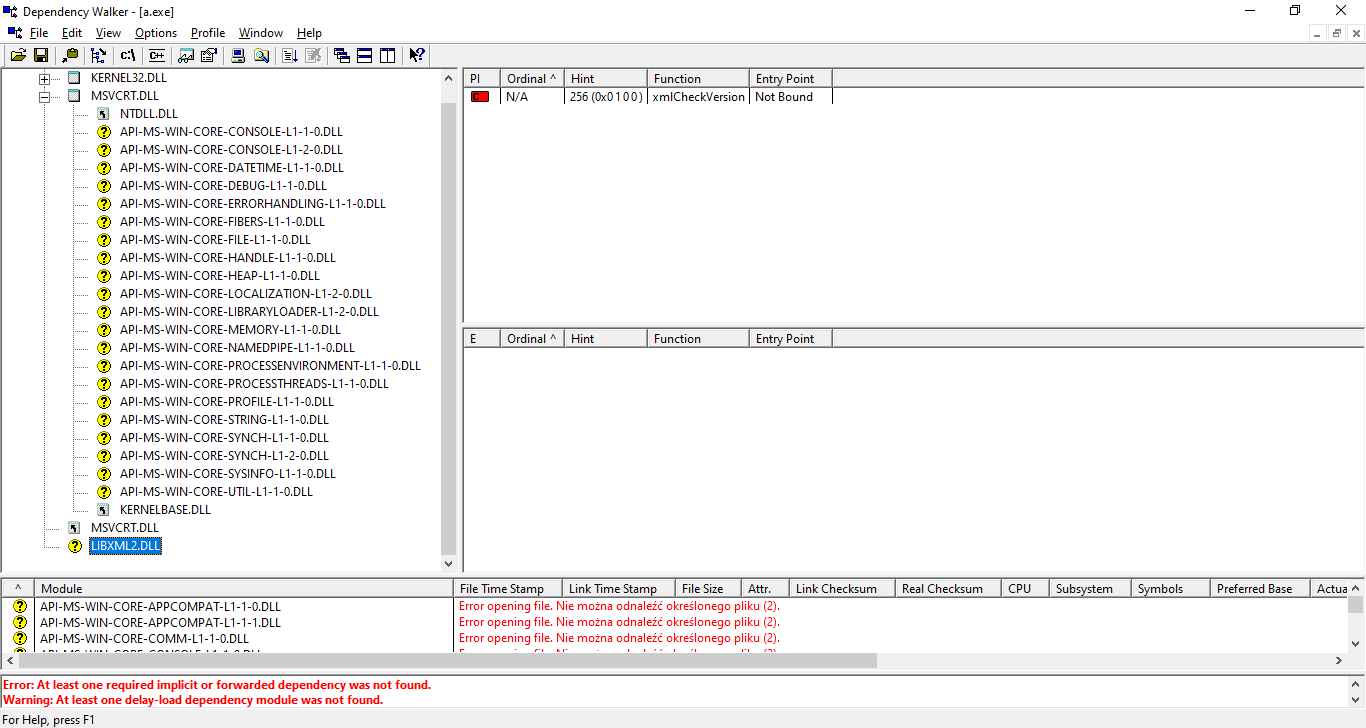Image resolution: width=1366 pixels, height=728 pixels.
Task: Toggle the Full Paths (c:\) icon
Action: click(x=128, y=55)
